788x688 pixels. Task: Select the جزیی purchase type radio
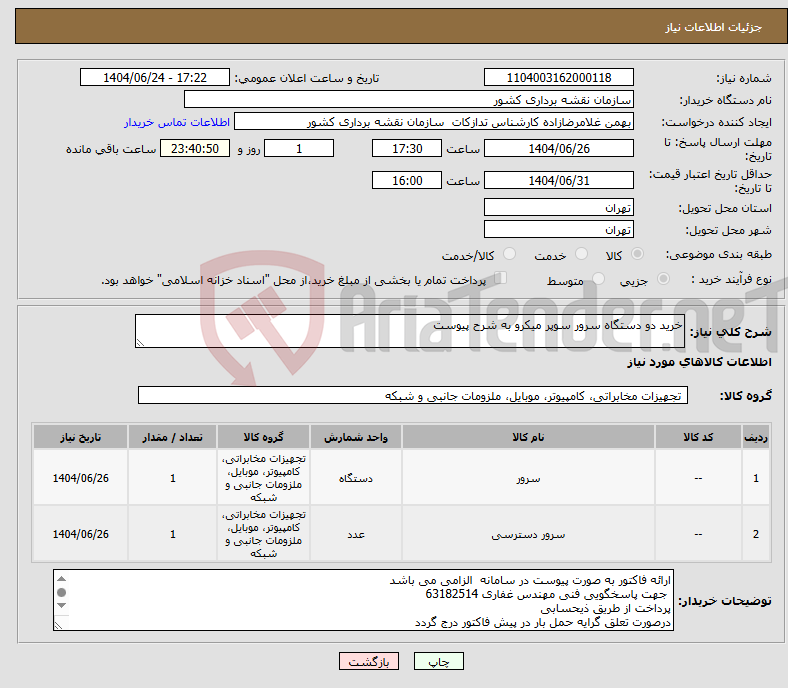663,279
